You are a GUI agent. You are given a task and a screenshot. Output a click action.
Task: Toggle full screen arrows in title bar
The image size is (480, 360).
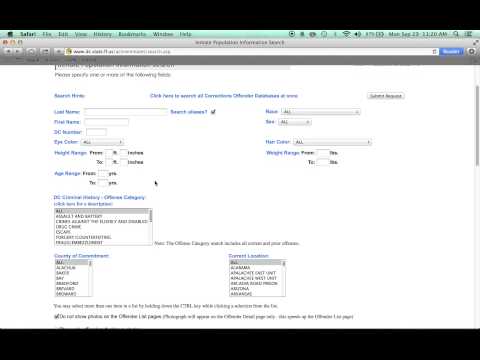[x=475, y=42]
